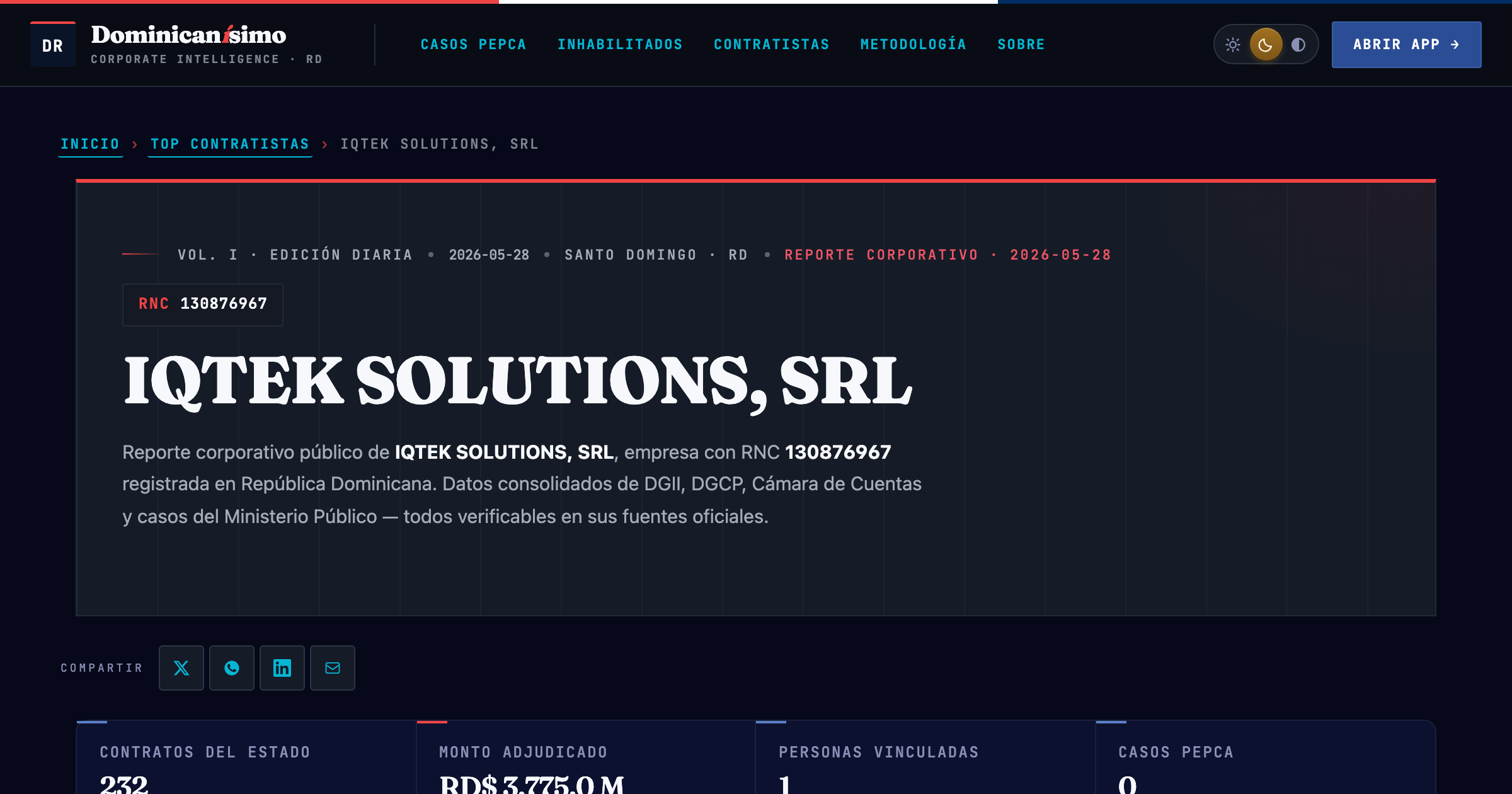Share on LinkedIn
The width and height of the screenshot is (1512, 794).
tap(282, 668)
